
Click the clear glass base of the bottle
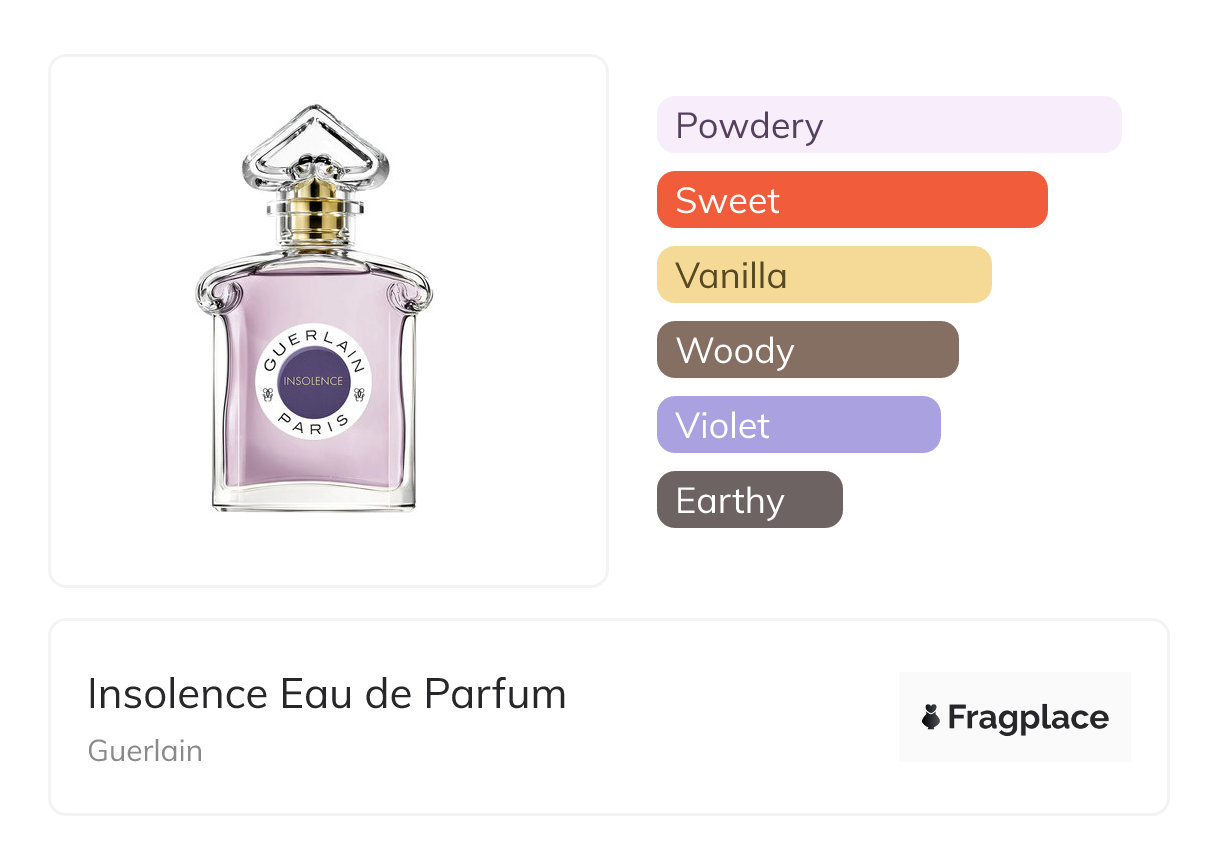[313, 501]
